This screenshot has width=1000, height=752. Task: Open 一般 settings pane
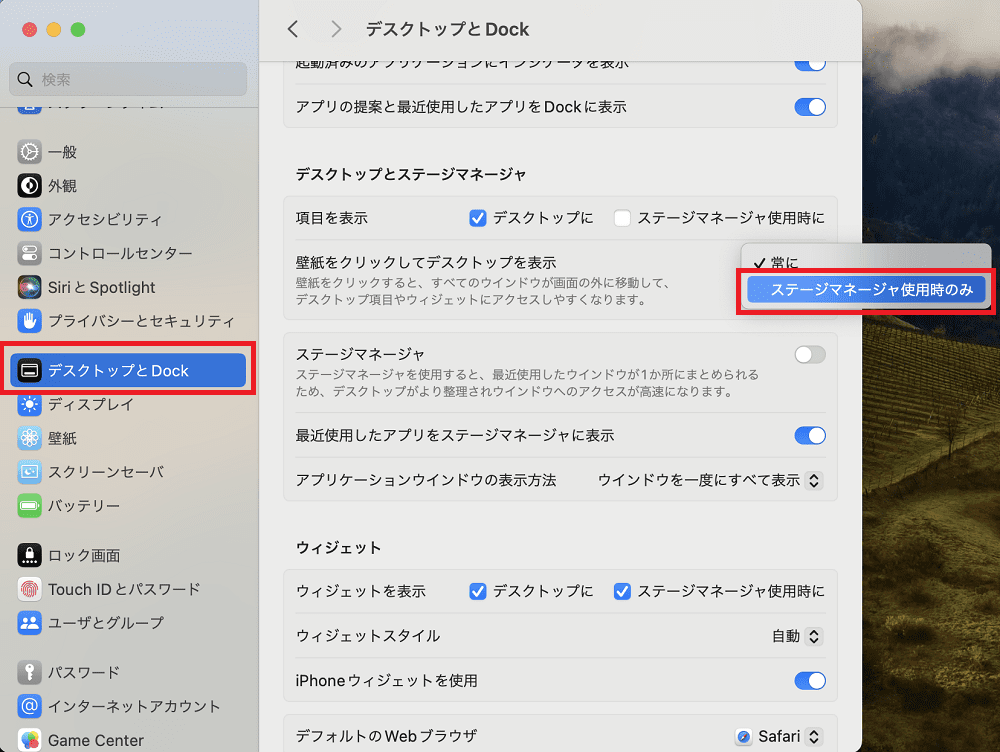(x=128, y=152)
